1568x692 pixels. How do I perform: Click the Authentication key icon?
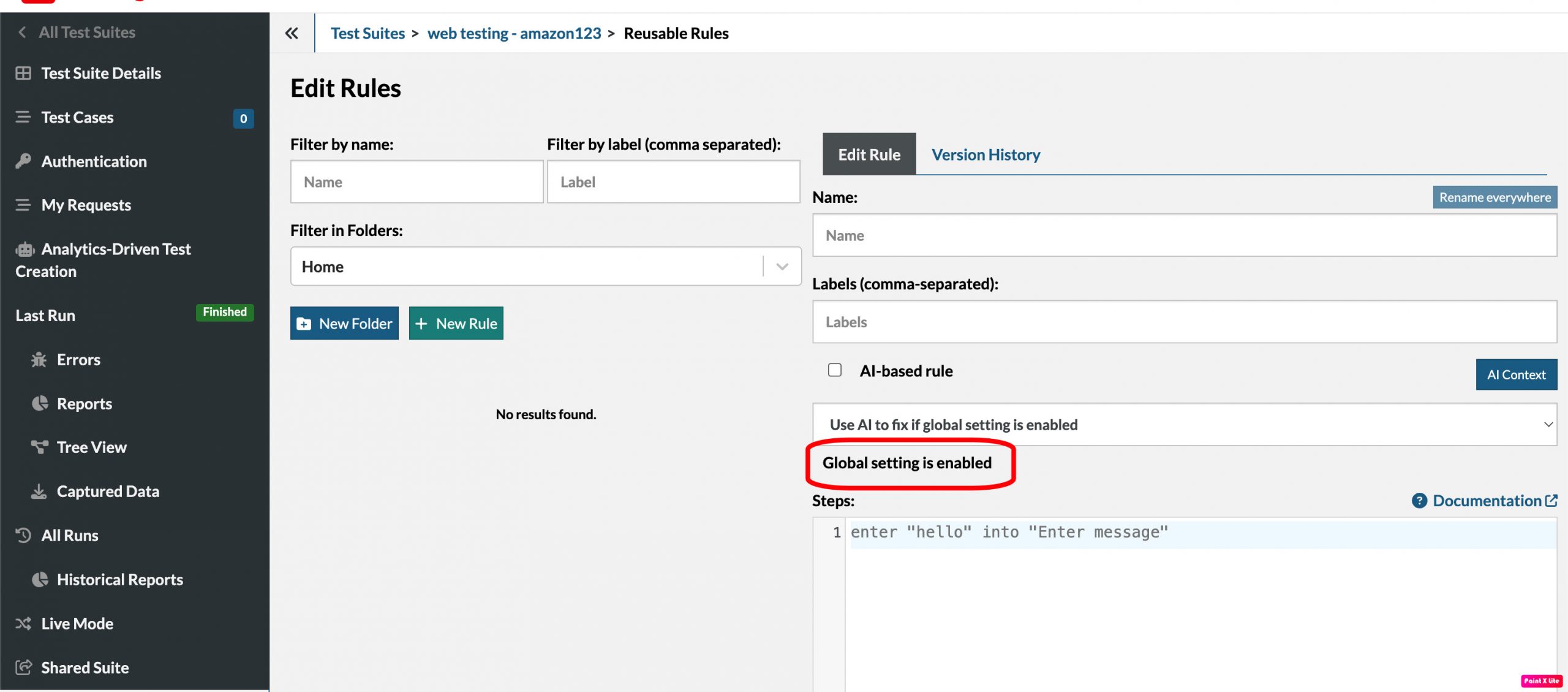click(x=23, y=161)
